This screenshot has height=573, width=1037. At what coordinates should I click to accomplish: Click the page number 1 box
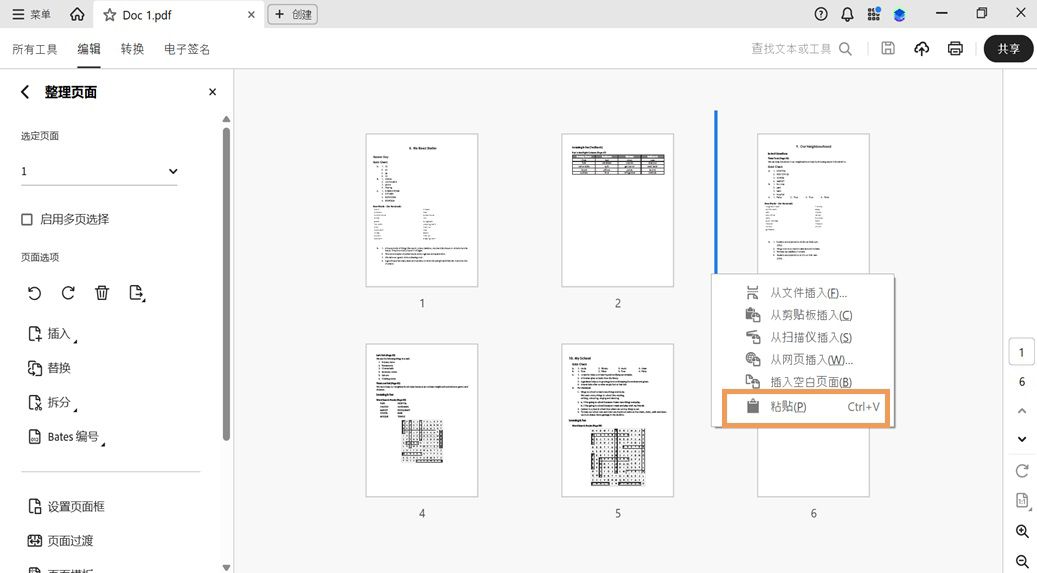[1021, 352]
